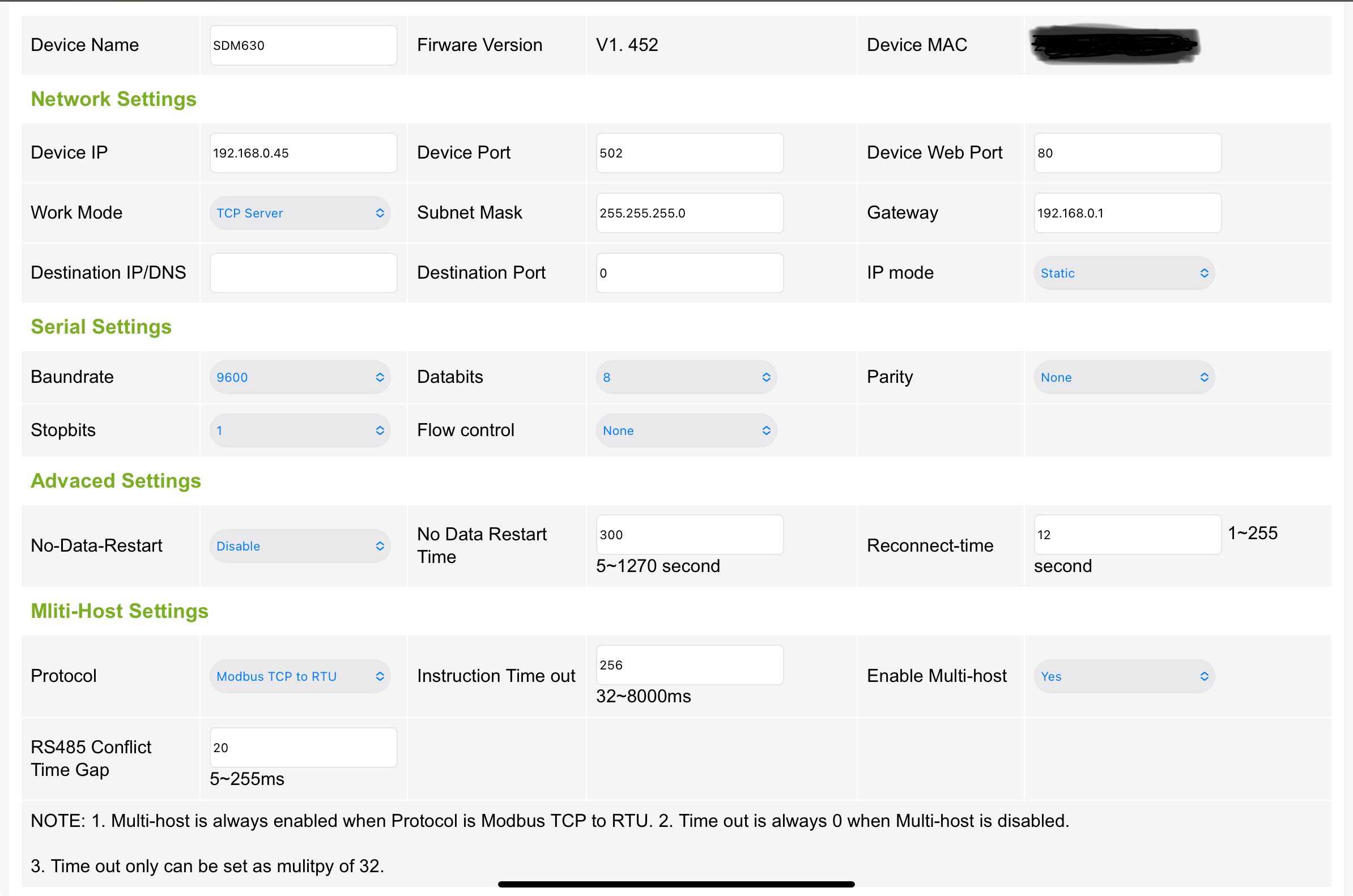Expand the Stopbits dropdown
Image resolution: width=1353 pixels, height=896 pixels.
pyautogui.click(x=300, y=430)
